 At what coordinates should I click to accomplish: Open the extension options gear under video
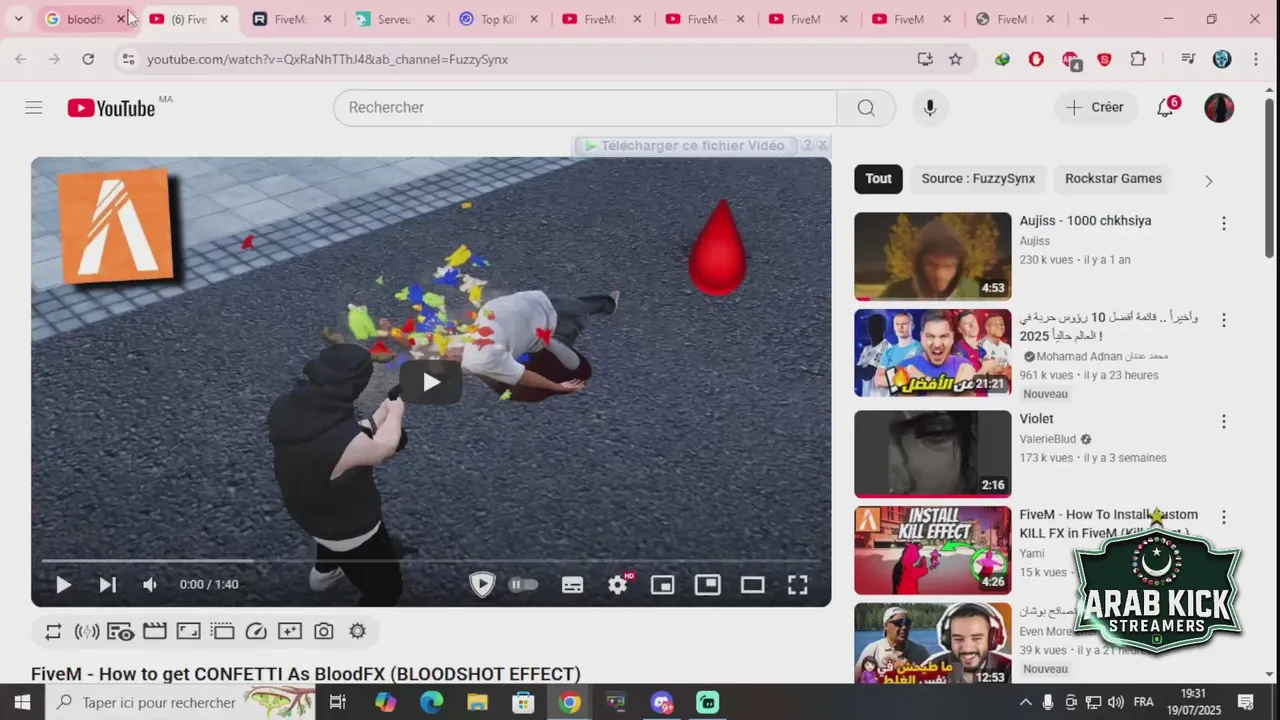coord(357,631)
